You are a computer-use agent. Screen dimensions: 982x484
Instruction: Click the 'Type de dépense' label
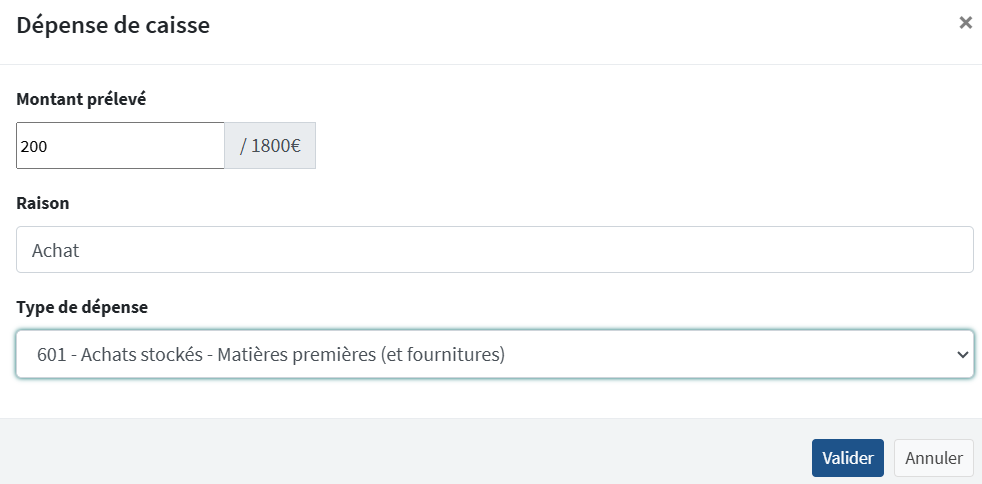click(x=82, y=307)
